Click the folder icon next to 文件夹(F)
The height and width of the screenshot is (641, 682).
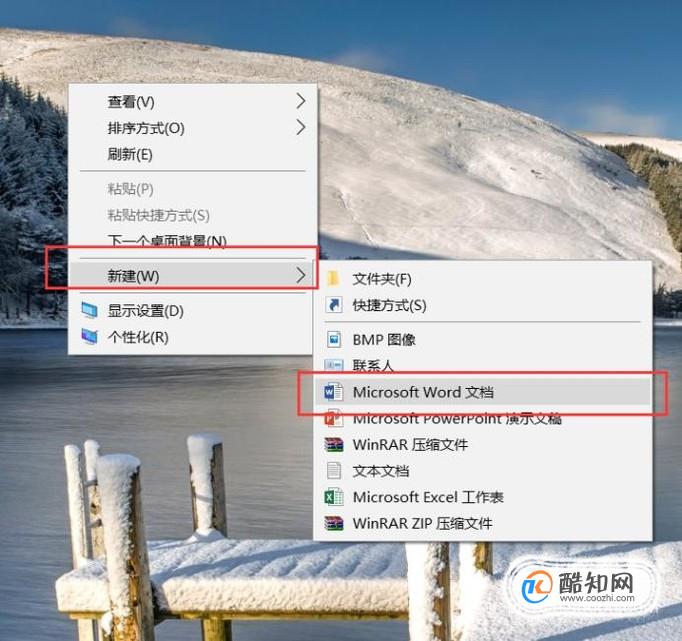tap(333, 278)
